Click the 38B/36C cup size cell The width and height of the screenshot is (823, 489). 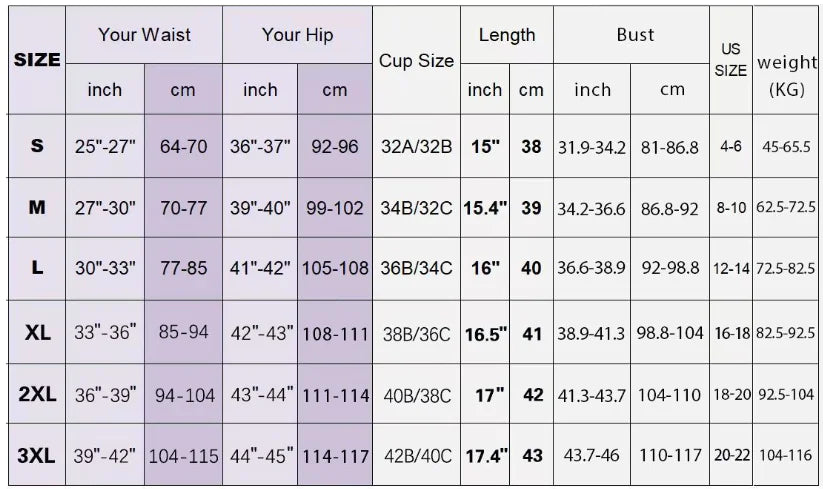coord(416,333)
